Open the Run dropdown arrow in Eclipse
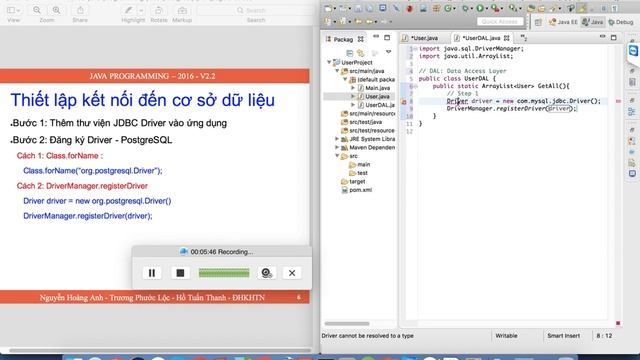Viewport: 640px width, 360px height. (487, 9)
